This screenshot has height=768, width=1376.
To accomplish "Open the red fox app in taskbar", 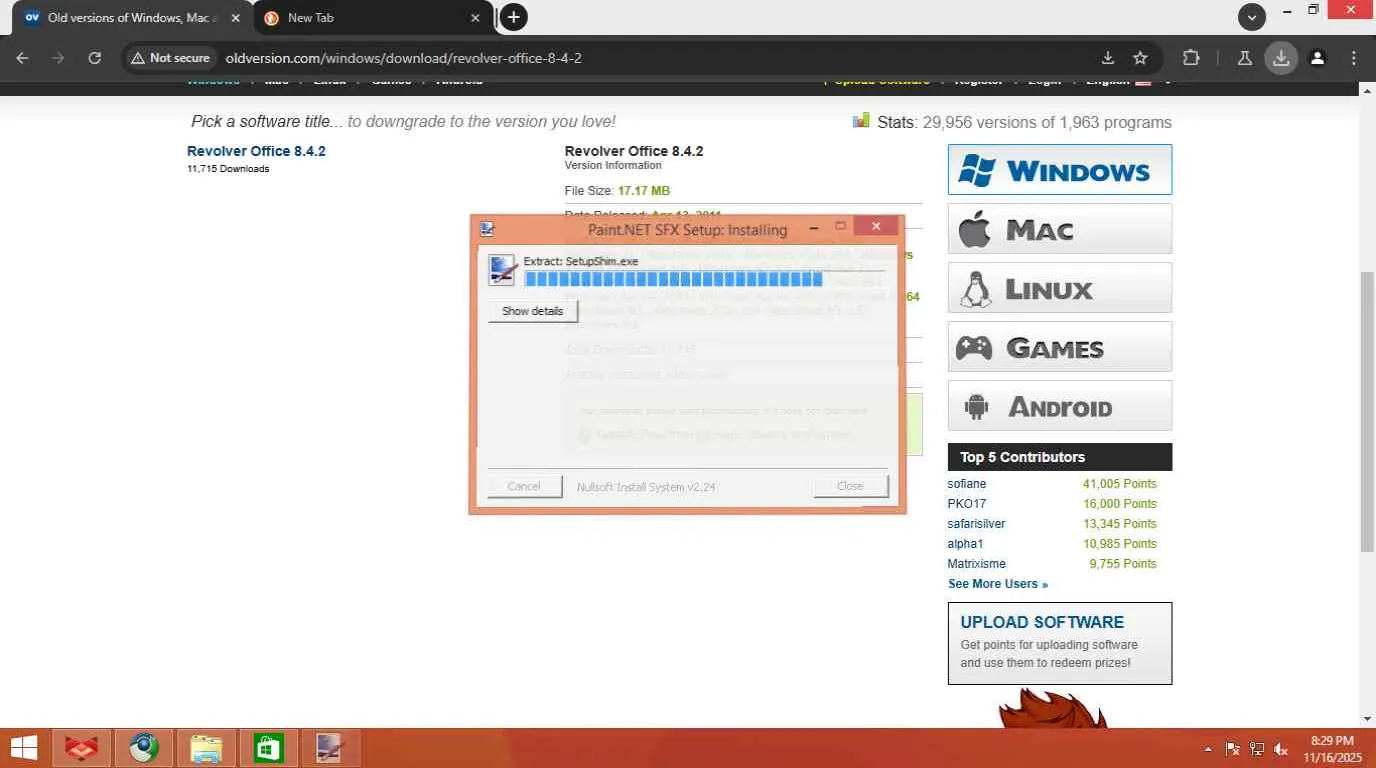I will 82,748.
